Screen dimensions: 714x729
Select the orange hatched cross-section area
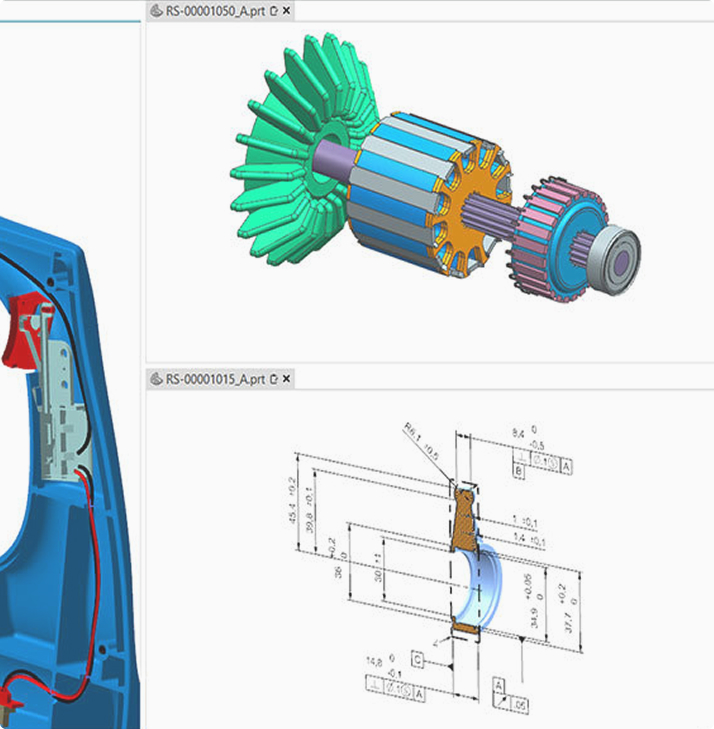click(465, 521)
